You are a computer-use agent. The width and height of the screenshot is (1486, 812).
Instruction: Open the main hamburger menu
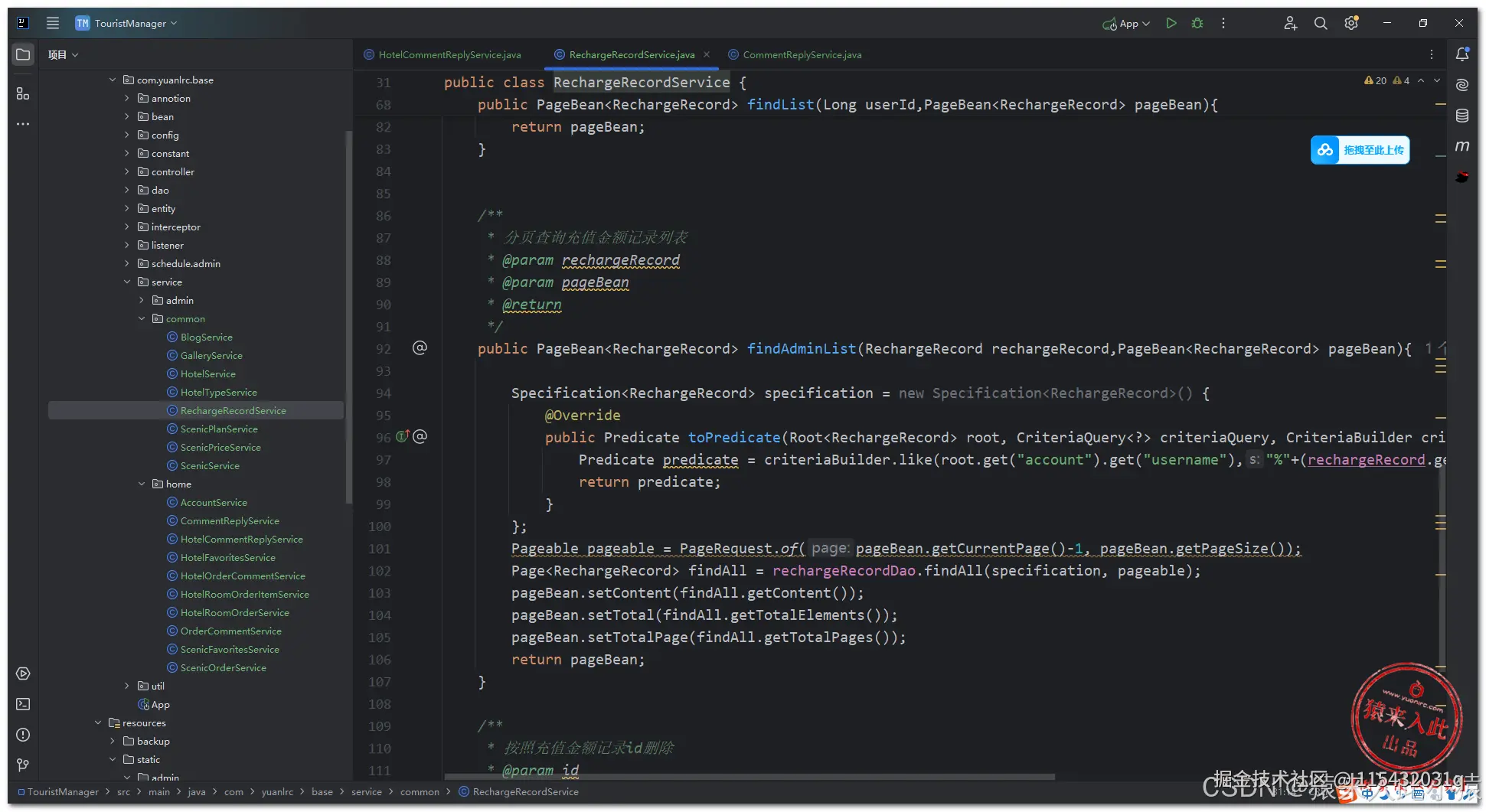pos(53,23)
